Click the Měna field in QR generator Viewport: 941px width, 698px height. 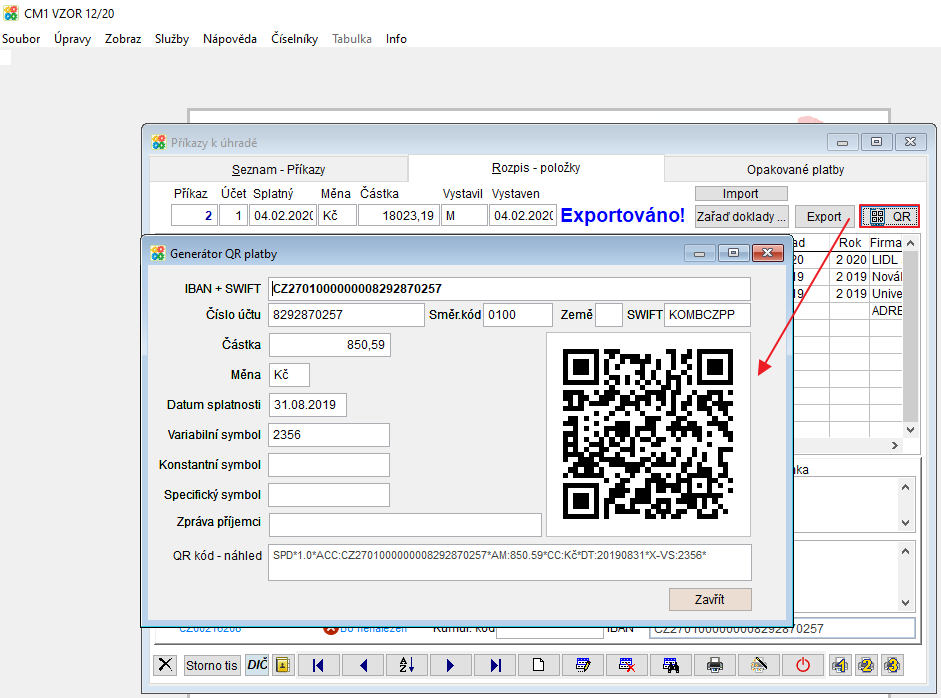289,375
